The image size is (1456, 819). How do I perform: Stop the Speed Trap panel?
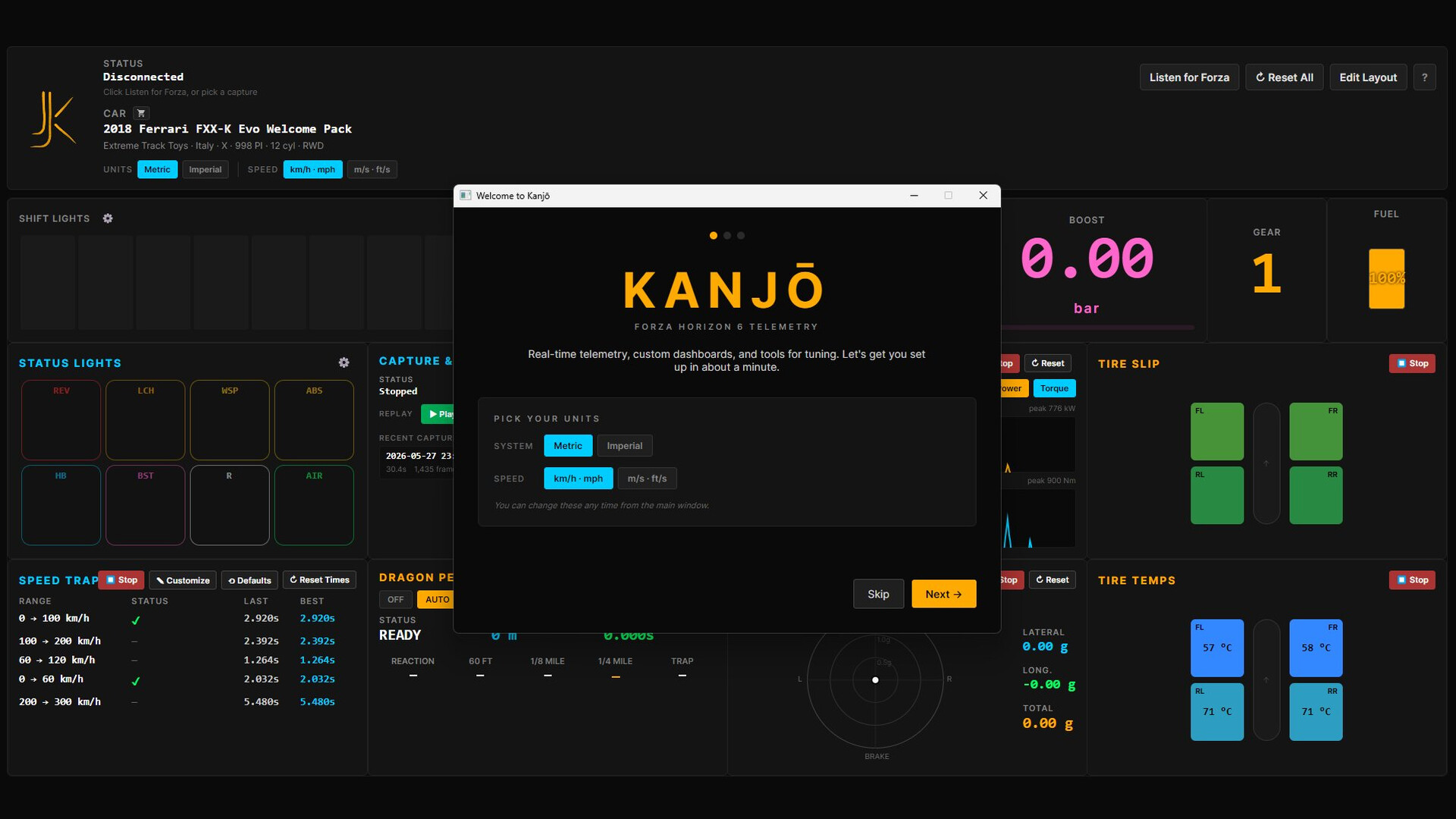[121, 579]
